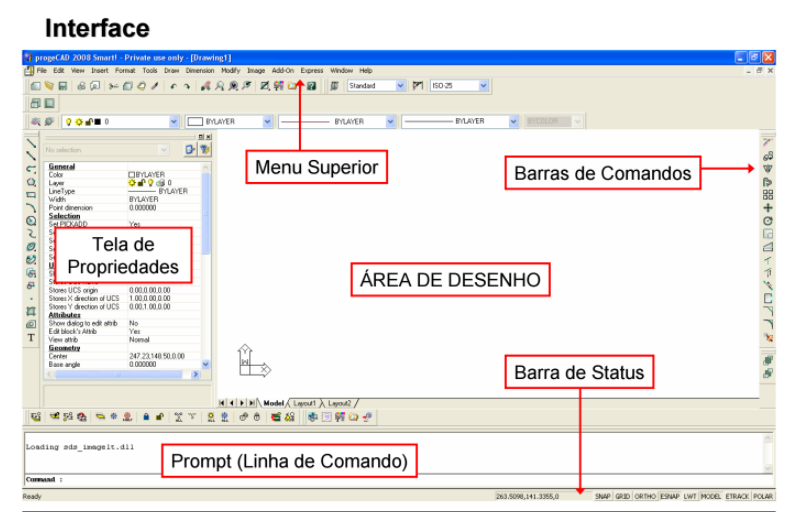The width and height of the screenshot is (789, 512).
Task: Switch to the Layout1 tab
Action: (305, 402)
